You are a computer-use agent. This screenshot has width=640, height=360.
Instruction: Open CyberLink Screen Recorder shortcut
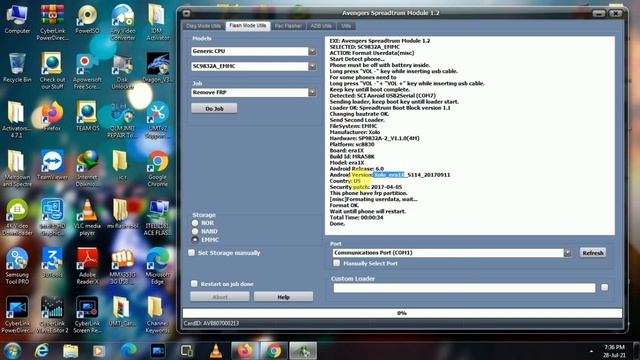click(87, 315)
